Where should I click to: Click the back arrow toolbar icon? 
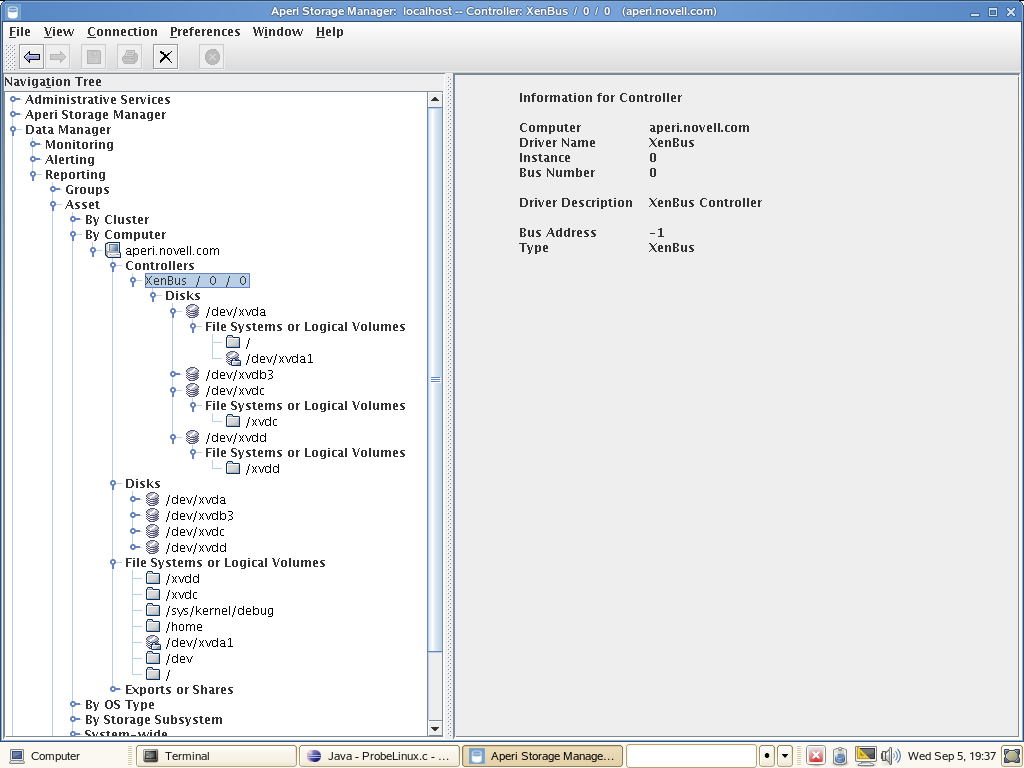(32, 57)
